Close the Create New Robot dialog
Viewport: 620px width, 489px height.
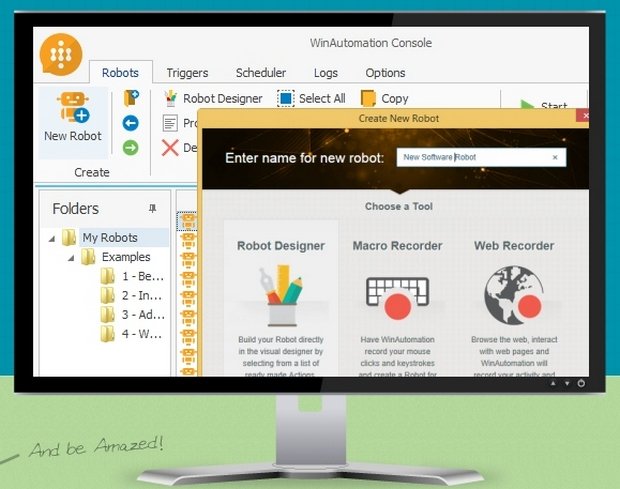583,115
